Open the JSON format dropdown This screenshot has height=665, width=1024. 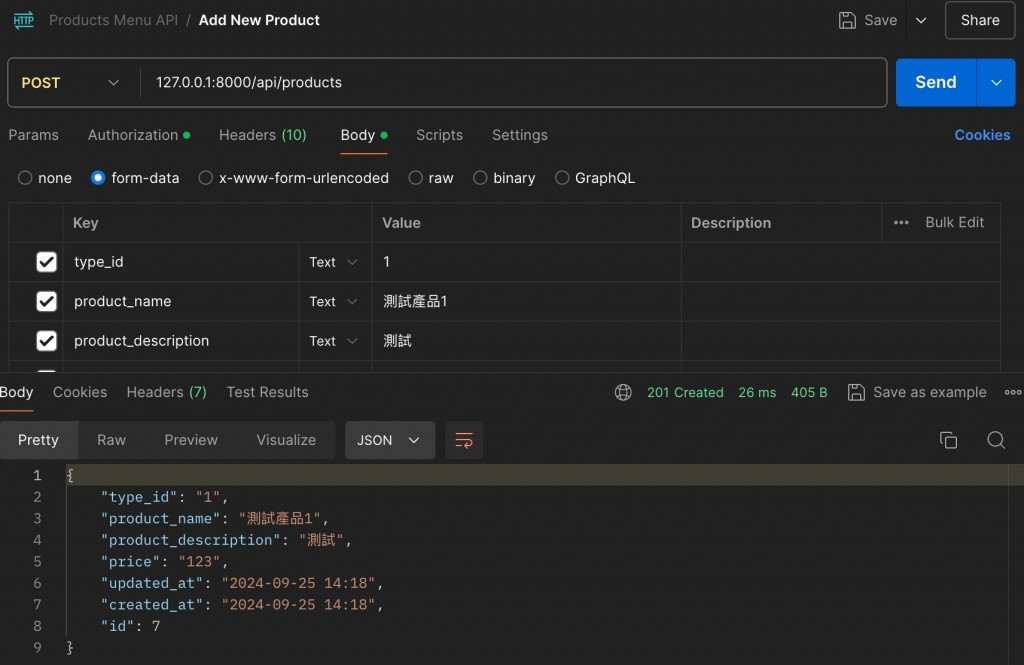pyautogui.click(x=389, y=440)
